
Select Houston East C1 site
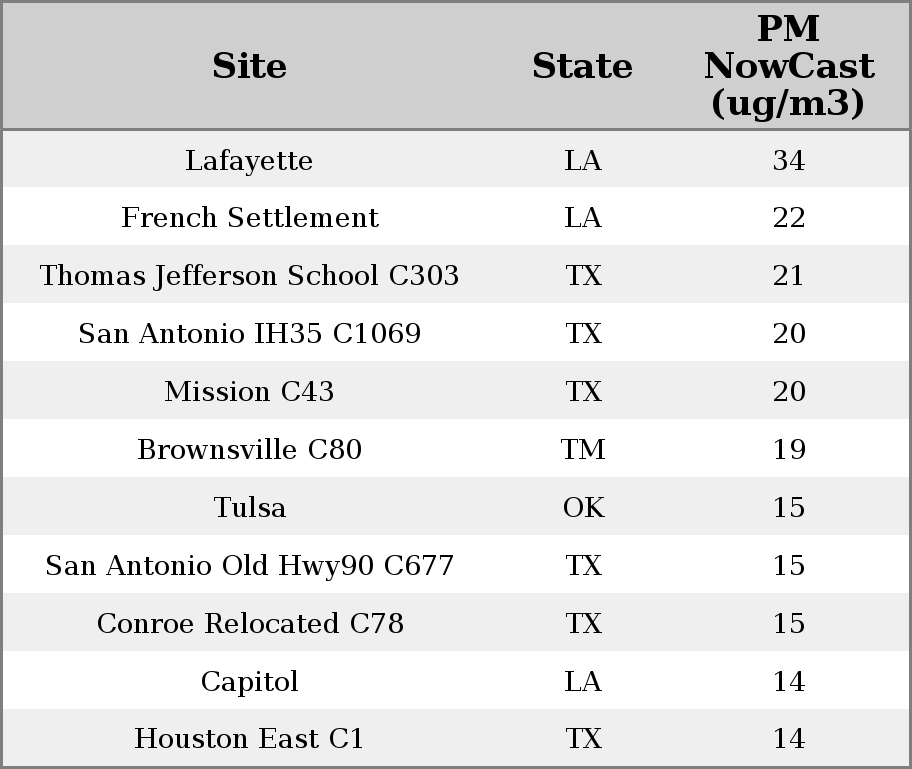tap(249, 739)
